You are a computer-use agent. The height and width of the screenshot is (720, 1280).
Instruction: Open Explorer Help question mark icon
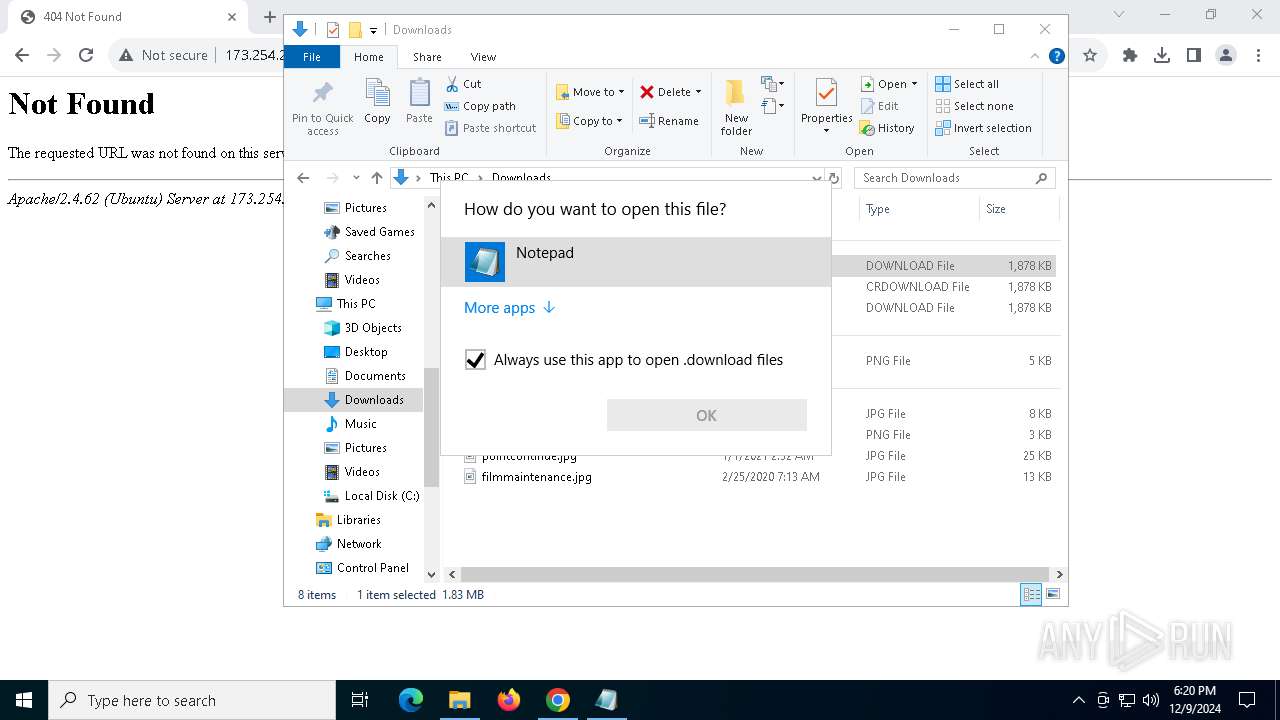point(1056,56)
